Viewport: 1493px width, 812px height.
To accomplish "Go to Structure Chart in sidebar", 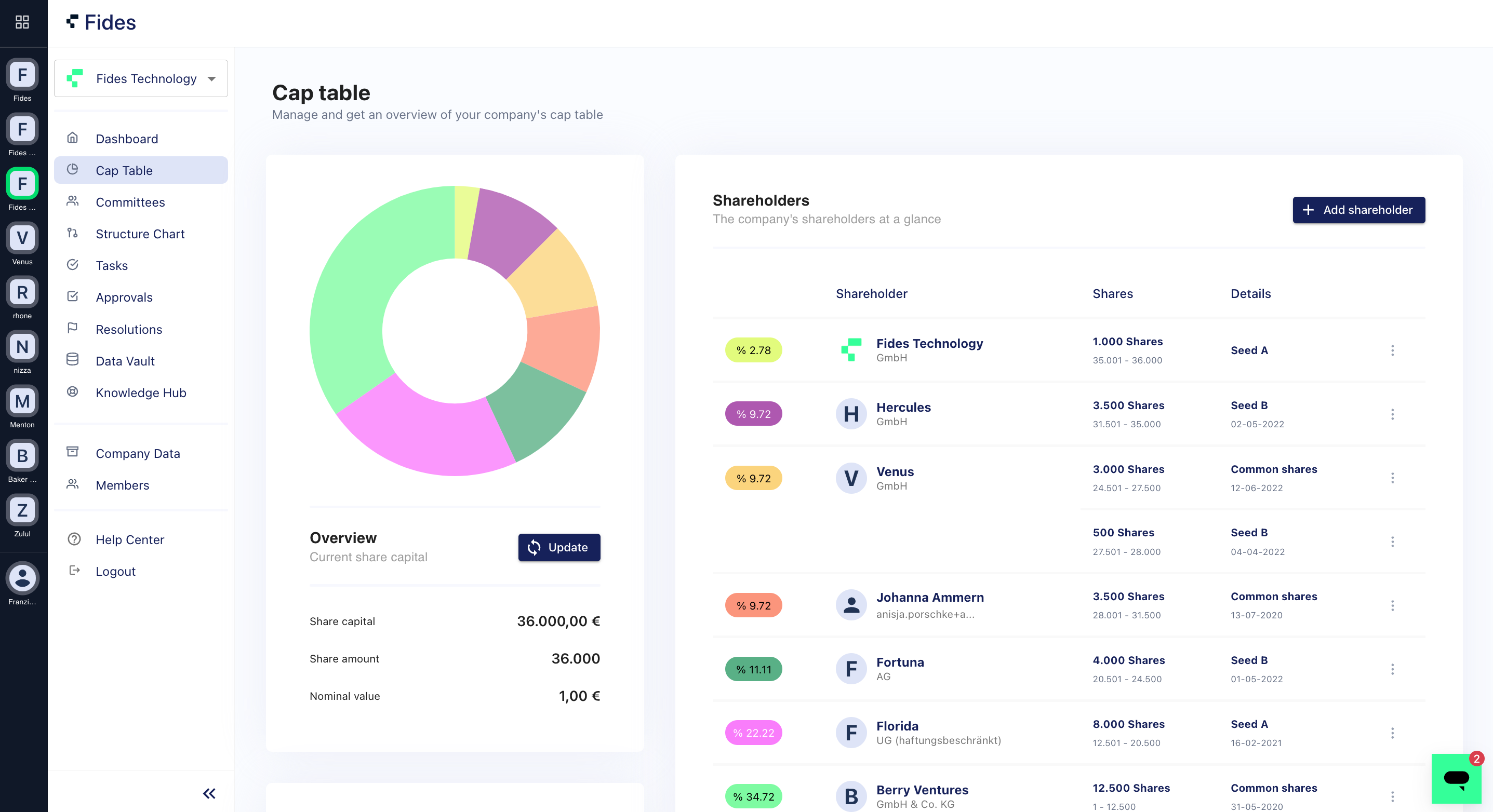I will (140, 234).
